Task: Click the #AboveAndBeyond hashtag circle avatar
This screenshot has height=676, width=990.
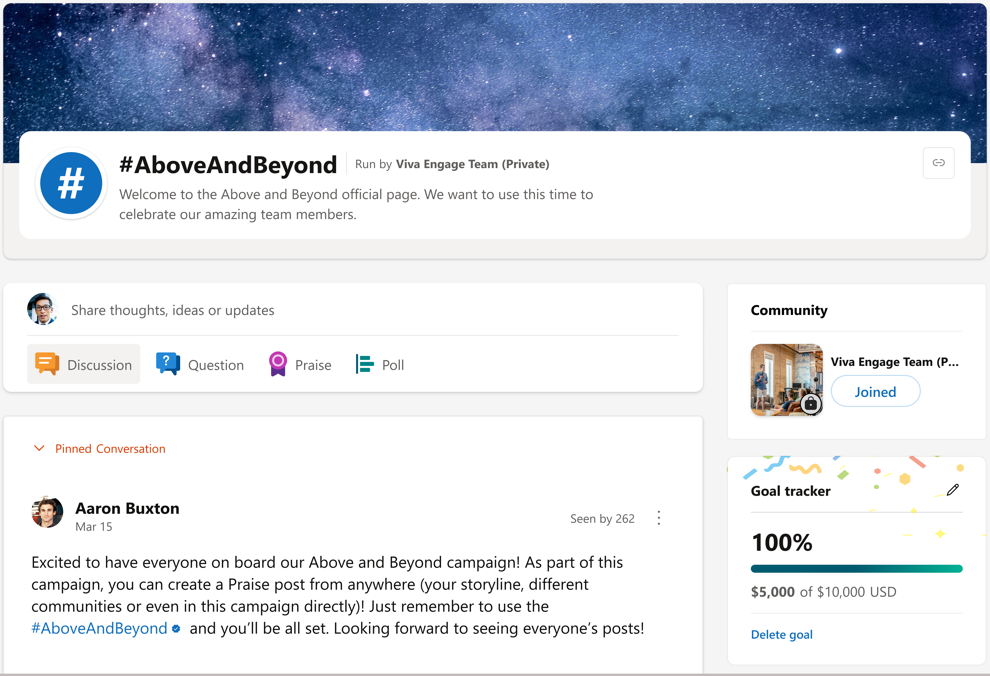Action: coord(70,183)
